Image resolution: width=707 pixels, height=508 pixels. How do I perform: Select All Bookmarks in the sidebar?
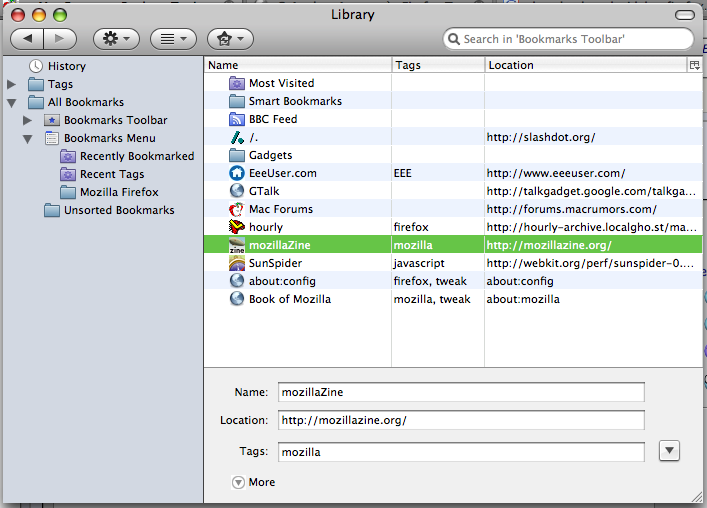click(86, 102)
